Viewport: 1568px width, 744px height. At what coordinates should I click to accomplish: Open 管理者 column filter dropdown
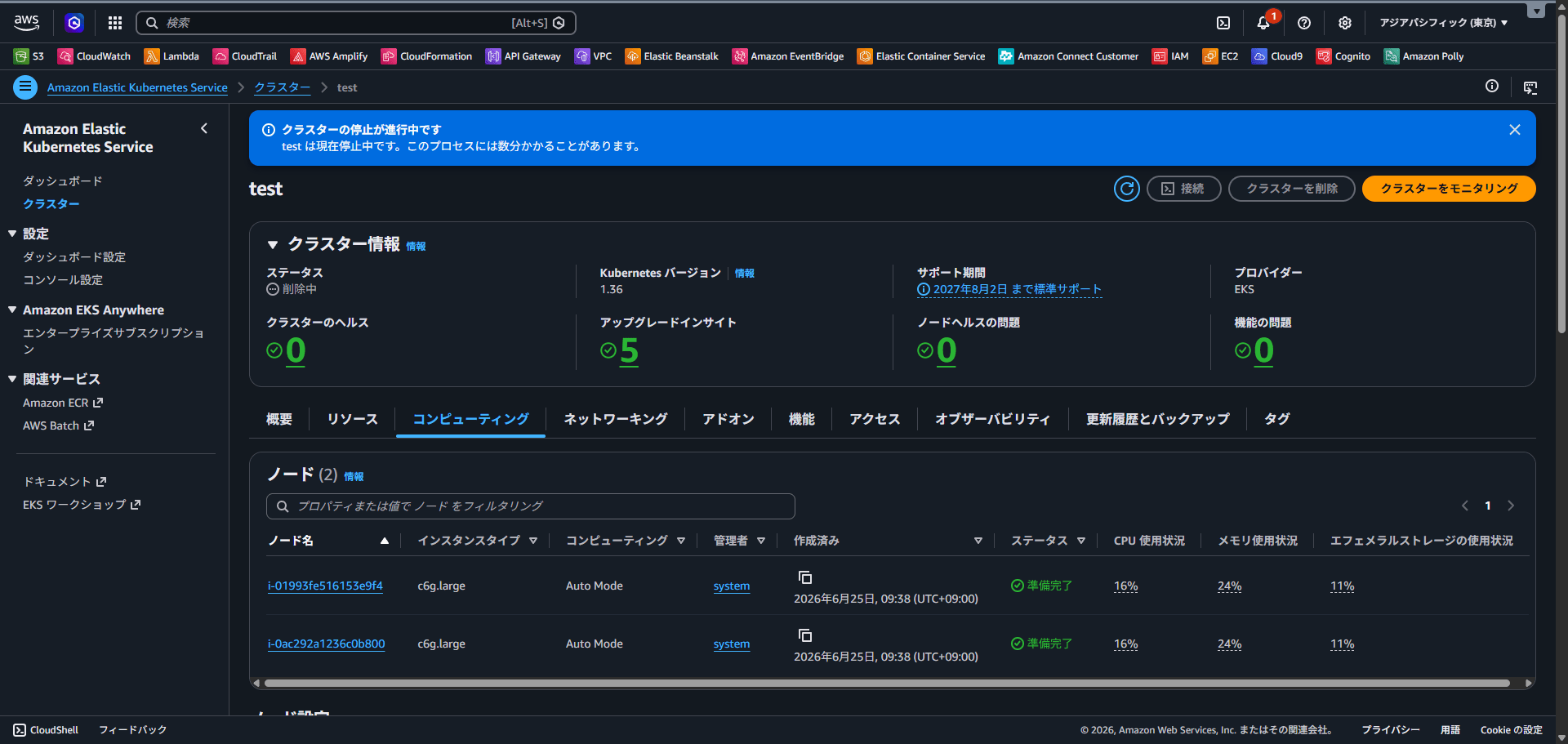[x=761, y=541]
